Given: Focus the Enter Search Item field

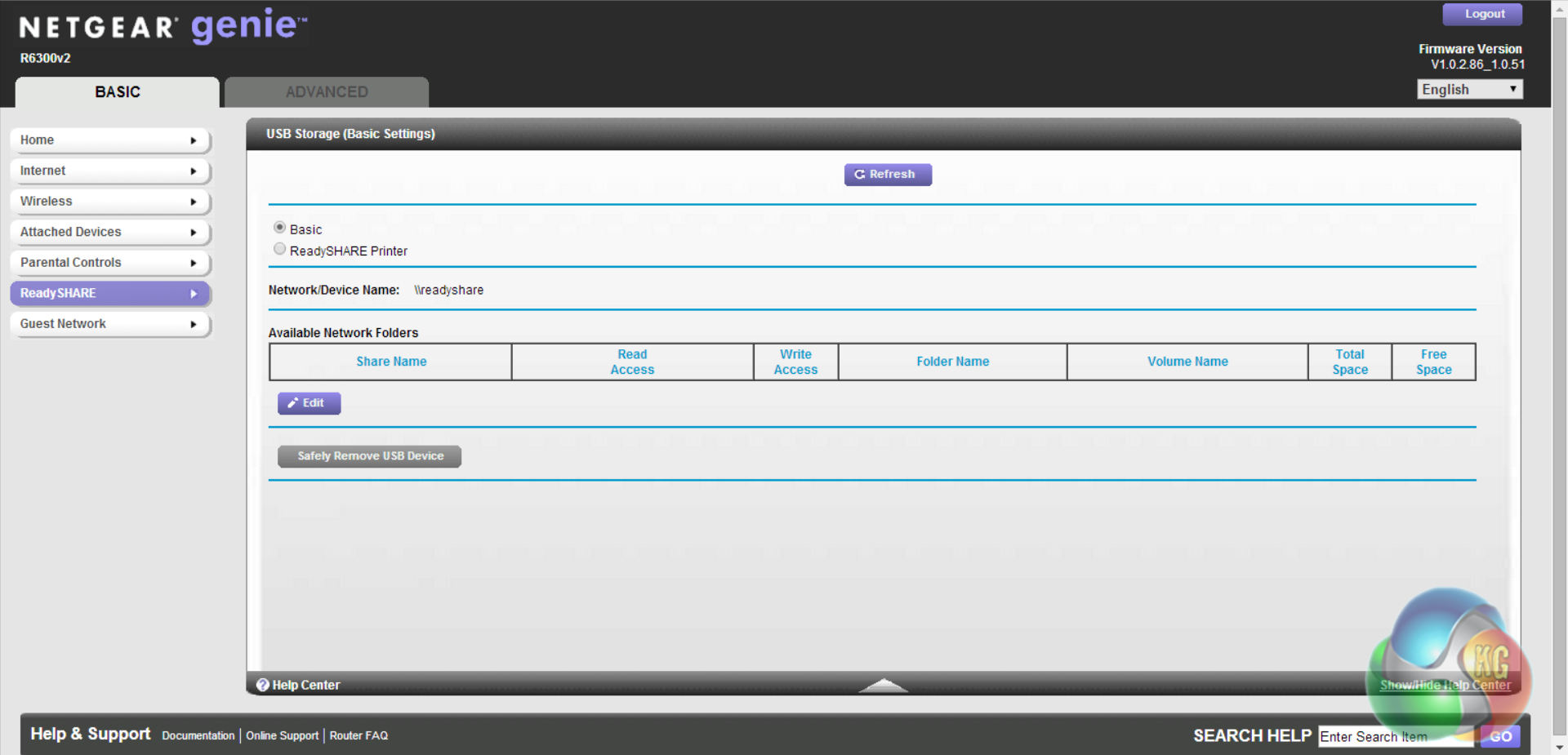Looking at the screenshot, I should tap(1396, 736).
